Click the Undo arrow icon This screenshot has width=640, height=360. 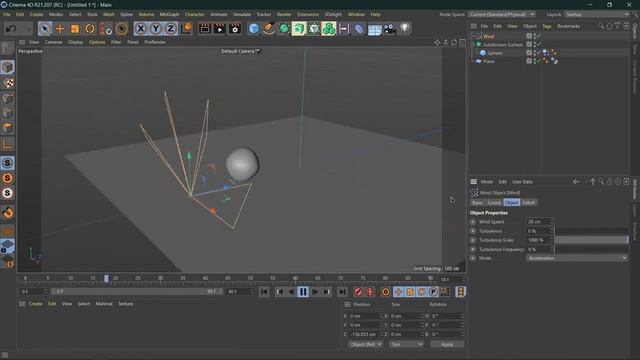coord(11,29)
